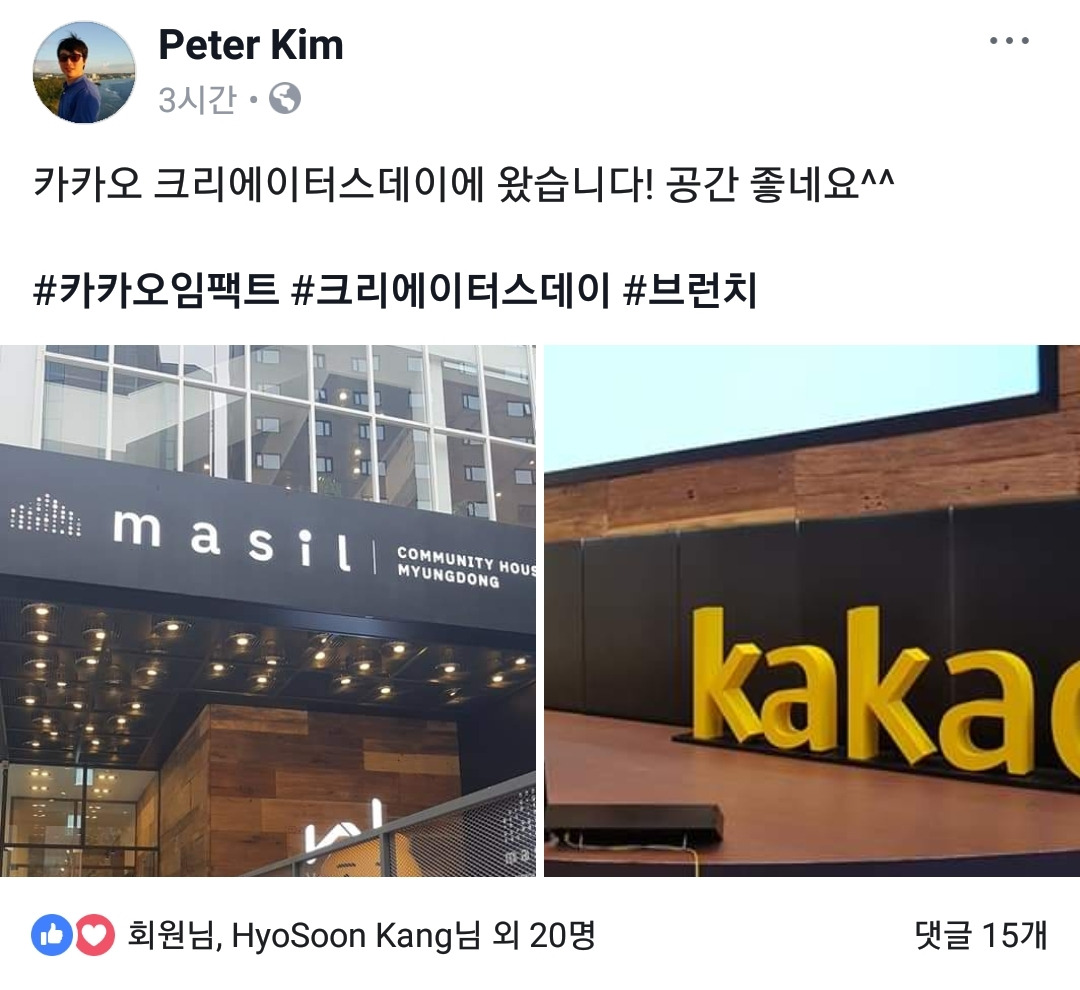Click the masil sign in left photo
Viewport: 1080px width, 990px height.
tap(231, 539)
